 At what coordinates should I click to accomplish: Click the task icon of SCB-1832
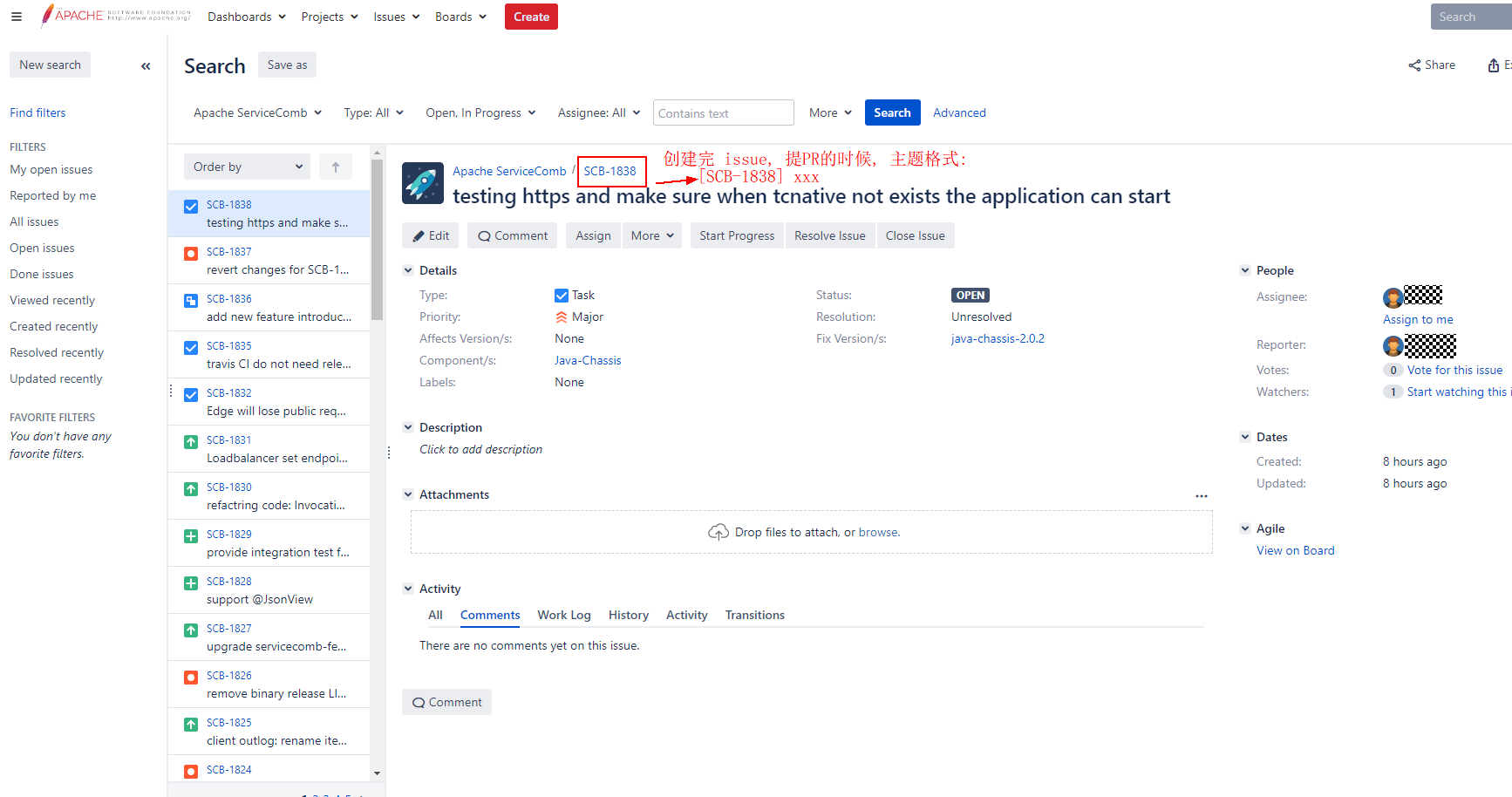[x=191, y=395]
